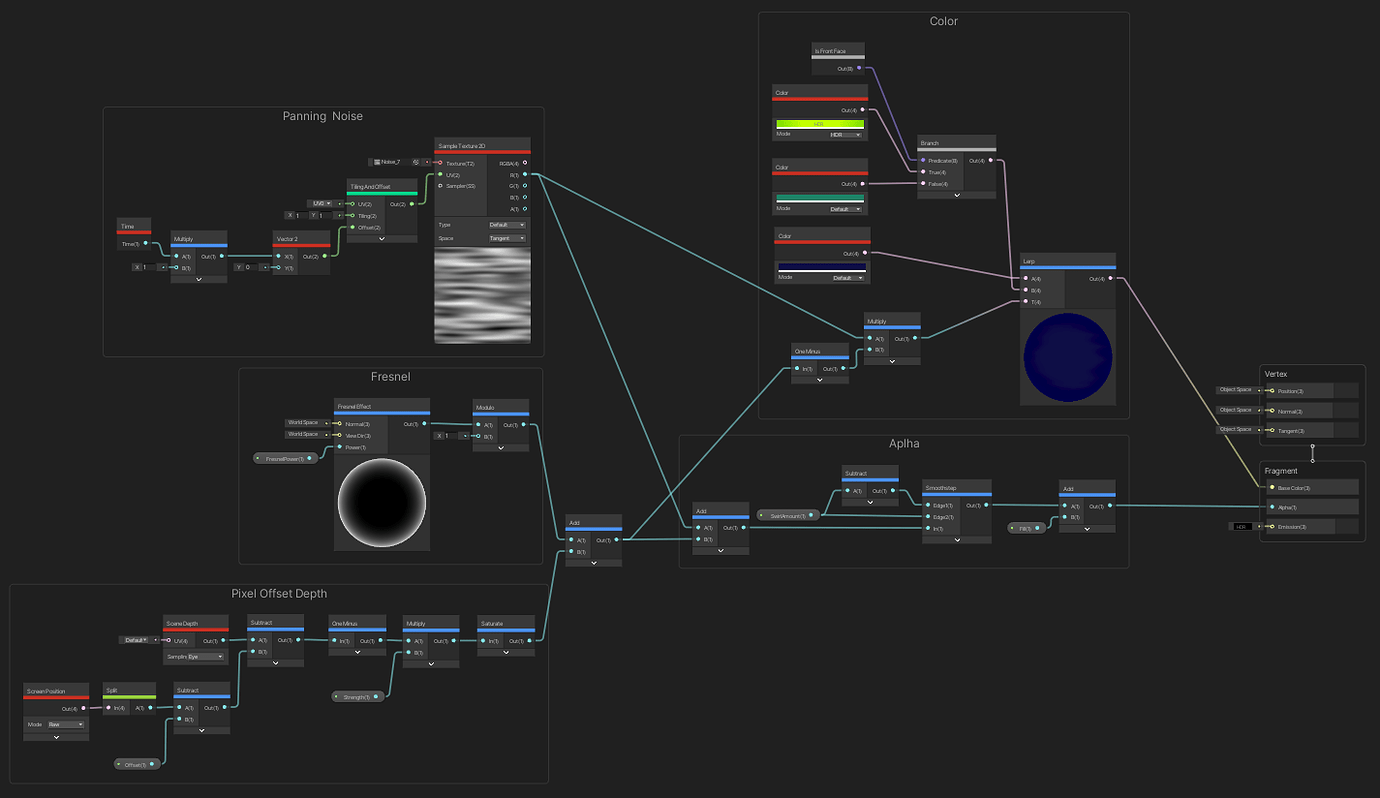Collapse the Branch node using its chevron
The width and height of the screenshot is (1380, 798).
tap(957, 195)
